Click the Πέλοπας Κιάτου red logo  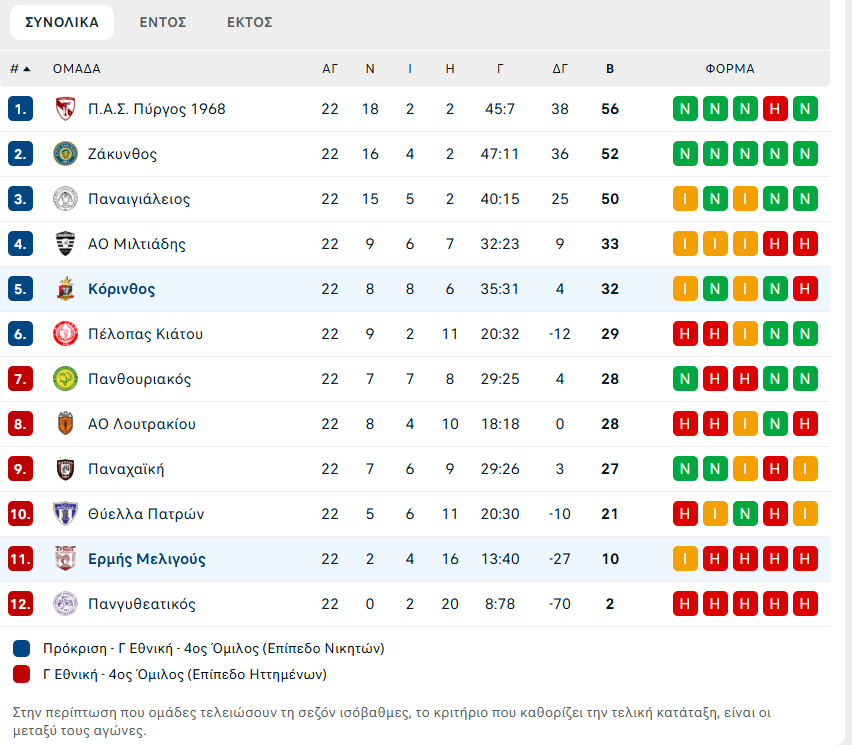(65, 334)
